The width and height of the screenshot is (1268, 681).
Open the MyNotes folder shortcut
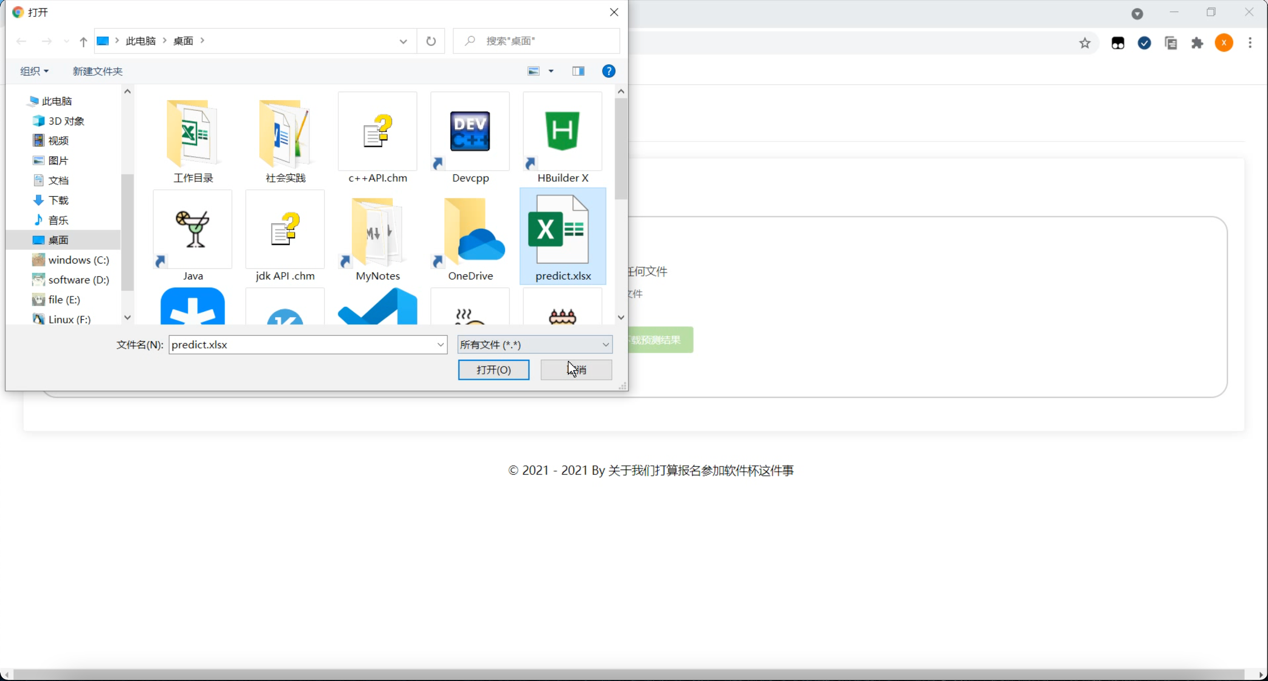click(377, 237)
